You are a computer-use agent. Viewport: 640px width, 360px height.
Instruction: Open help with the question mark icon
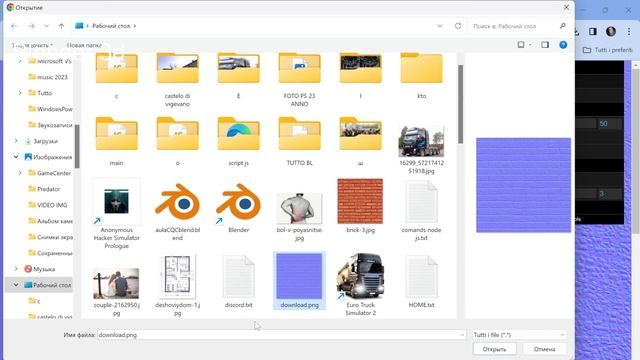coord(563,45)
